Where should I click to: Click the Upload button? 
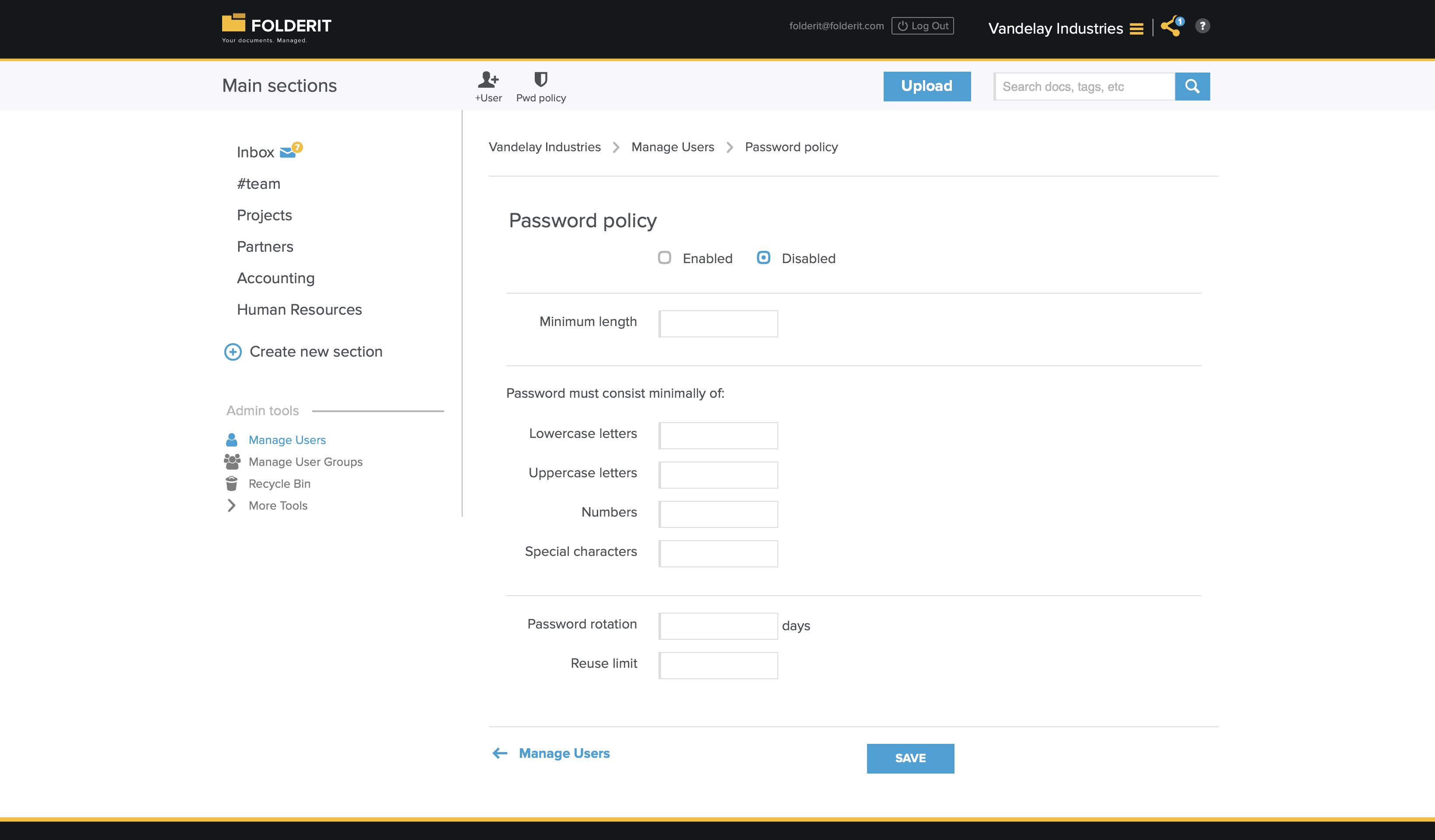point(926,87)
